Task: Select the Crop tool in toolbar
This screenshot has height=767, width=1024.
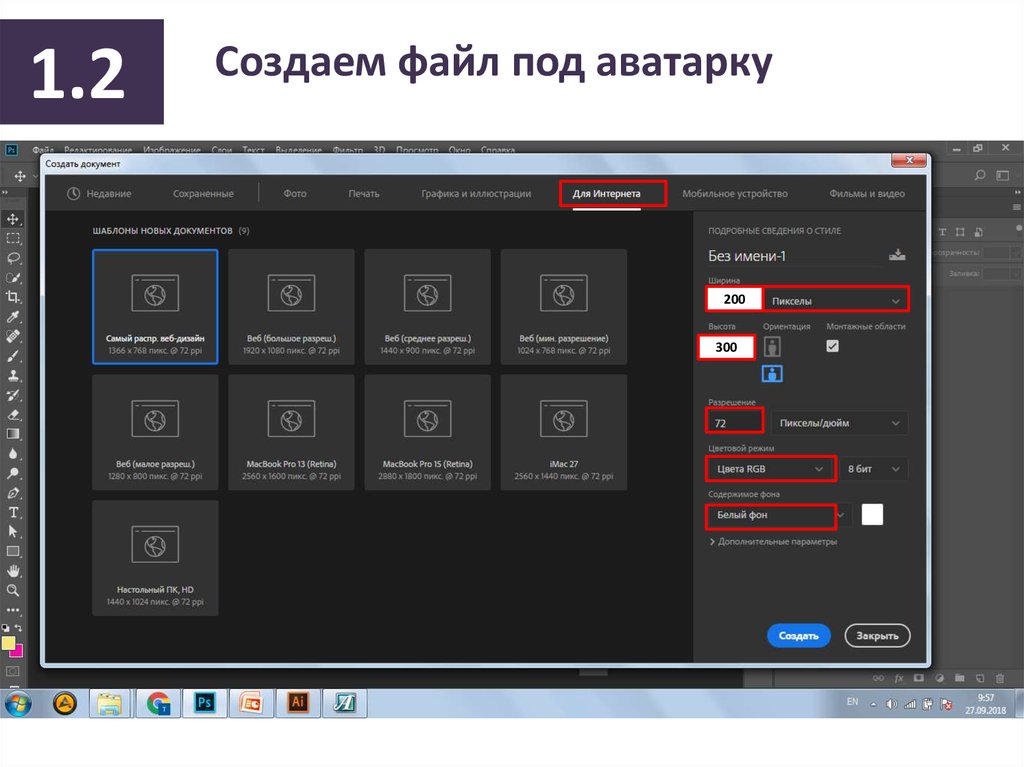Action: 13,296
